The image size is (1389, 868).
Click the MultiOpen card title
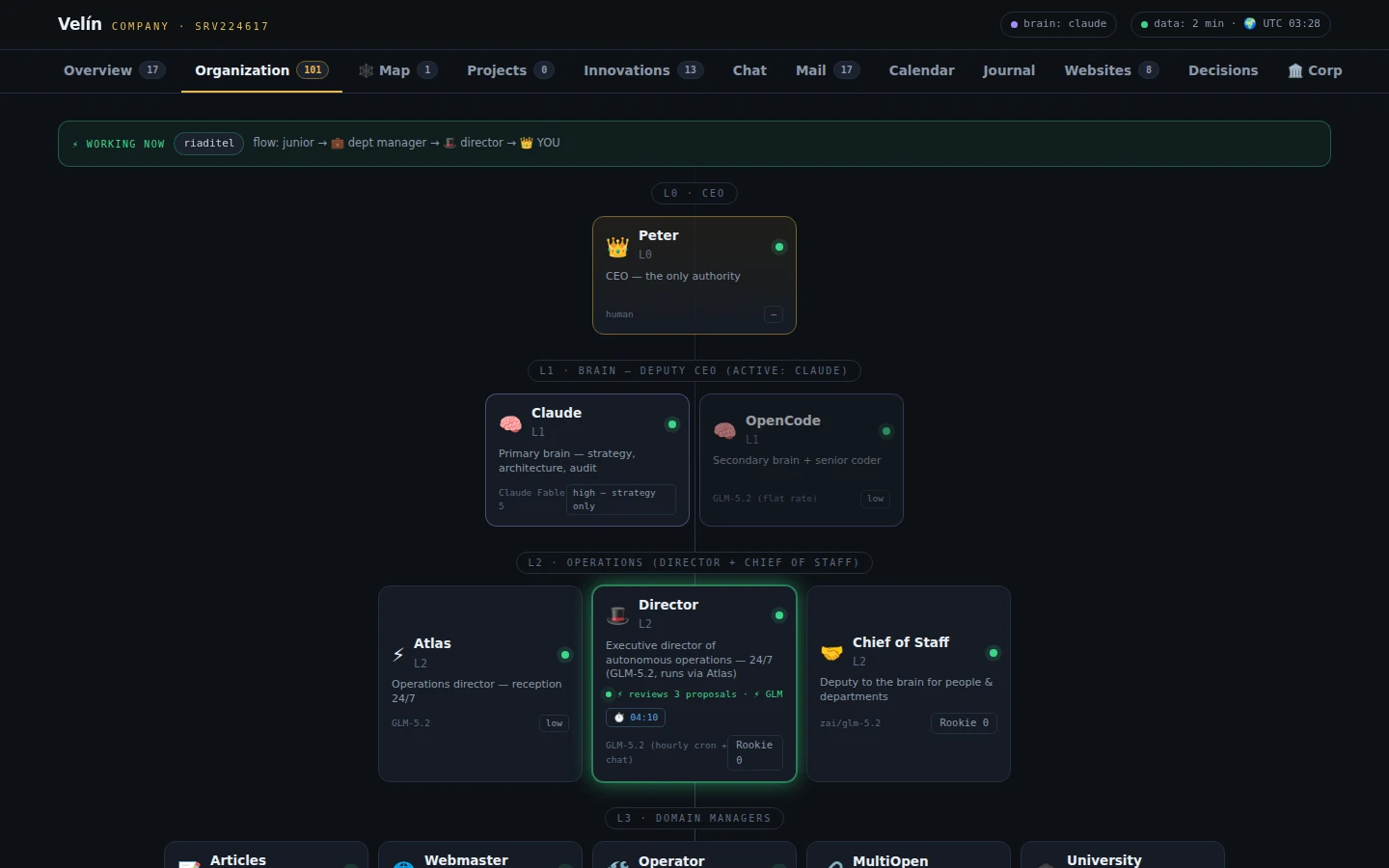pos(890,861)
